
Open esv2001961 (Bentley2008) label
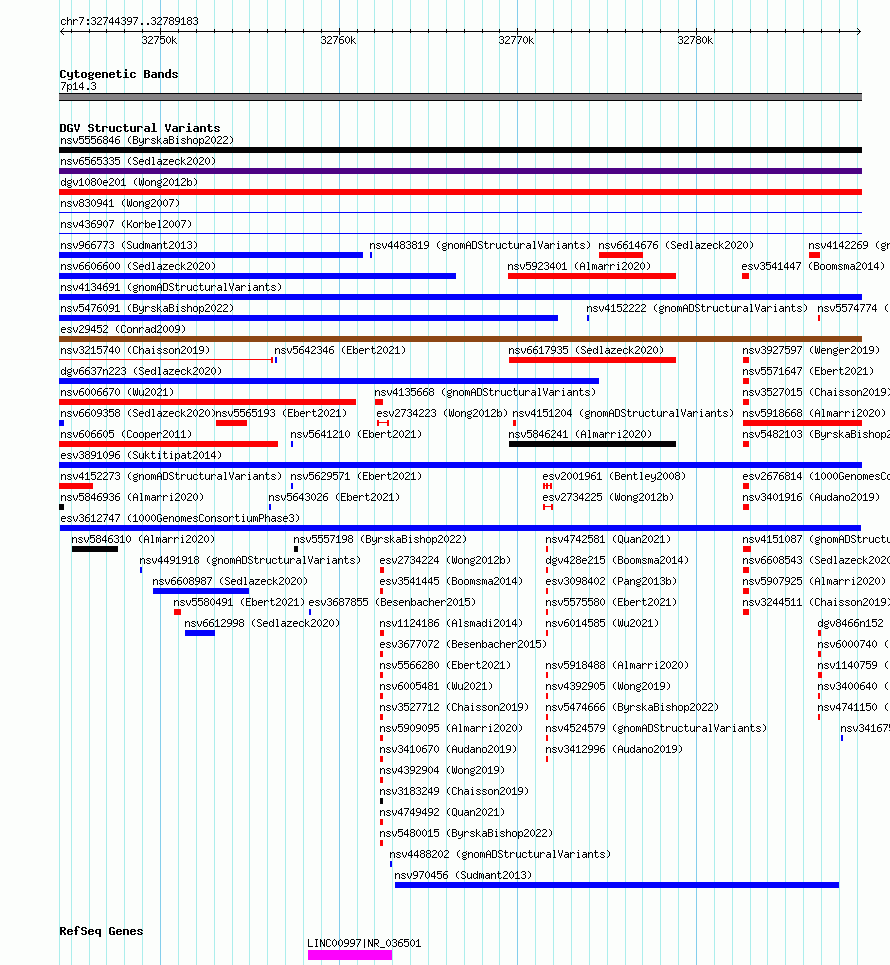pyautogui.click(x=614, y=476)
